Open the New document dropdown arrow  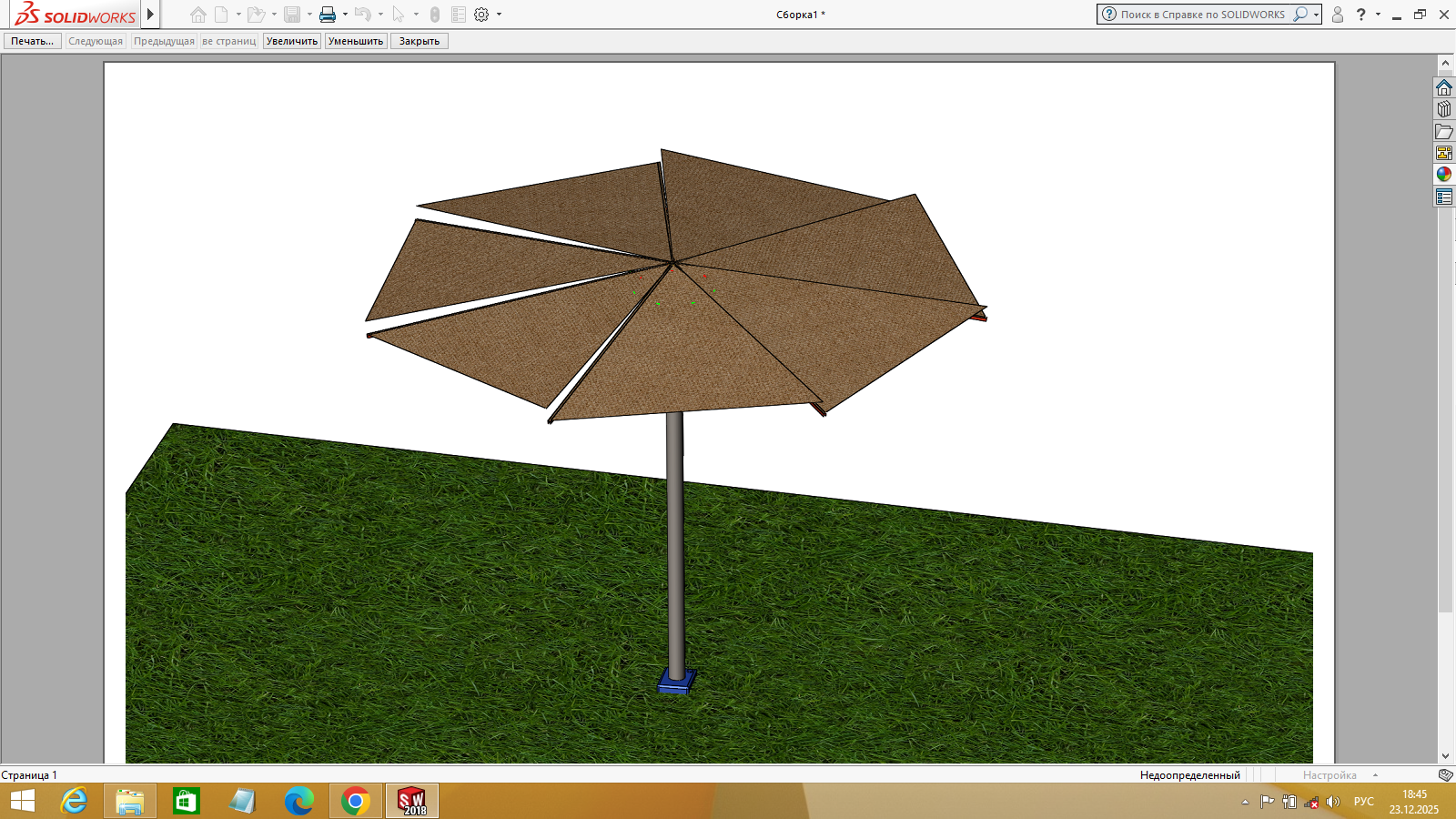pyautogui.click(x=238, y=15)
